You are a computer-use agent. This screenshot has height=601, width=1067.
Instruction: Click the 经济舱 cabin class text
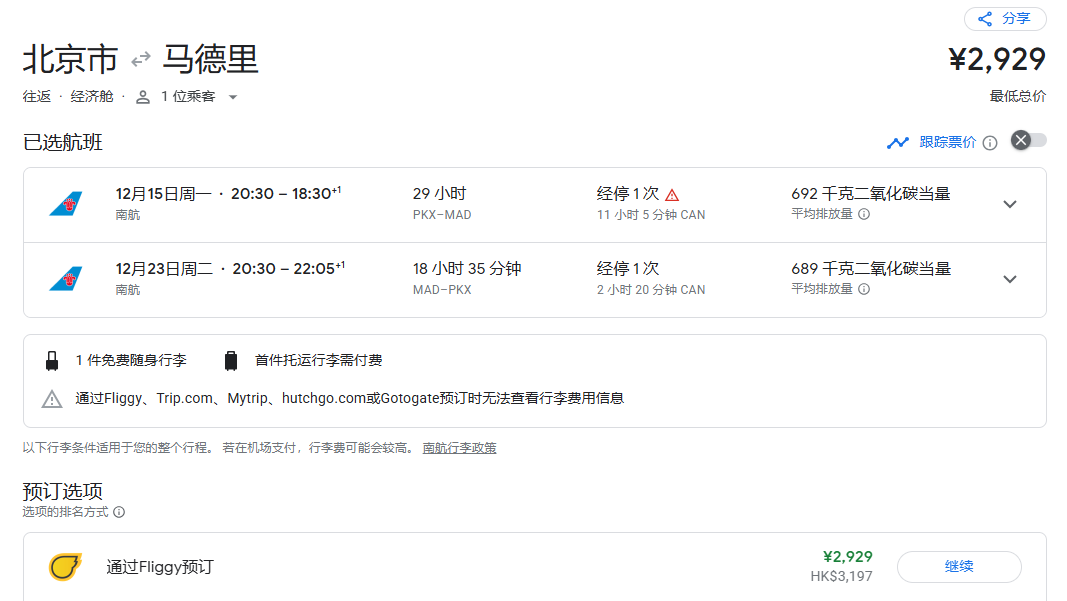tap(92, 97)
